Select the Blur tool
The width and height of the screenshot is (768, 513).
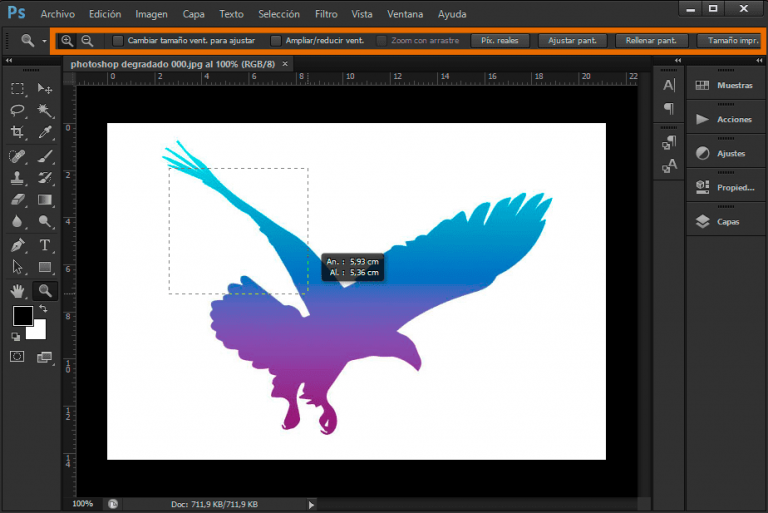pyautogui.click(x=17, y=221)
